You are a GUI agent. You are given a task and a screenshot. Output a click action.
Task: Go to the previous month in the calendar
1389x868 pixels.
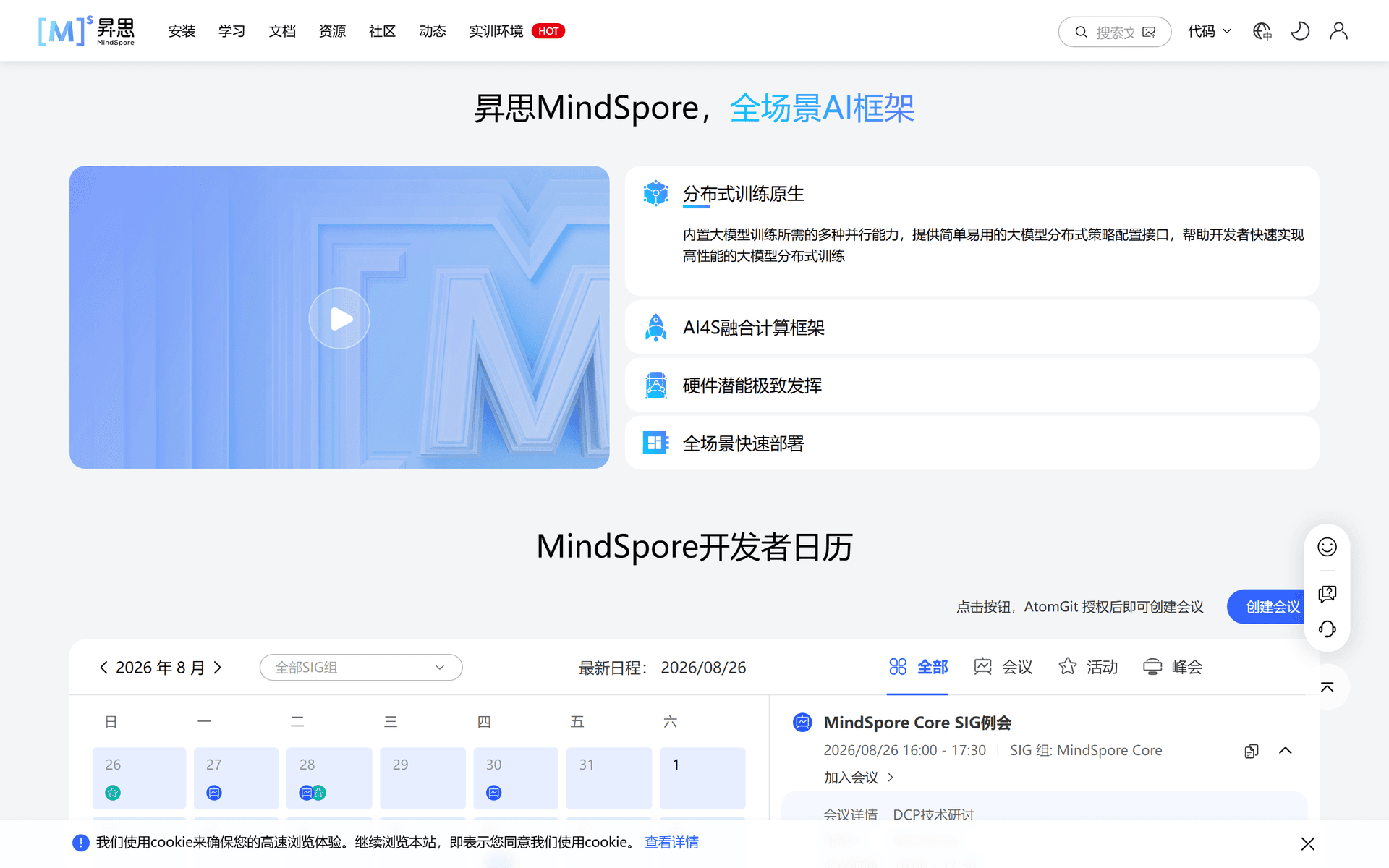[103, 667]
